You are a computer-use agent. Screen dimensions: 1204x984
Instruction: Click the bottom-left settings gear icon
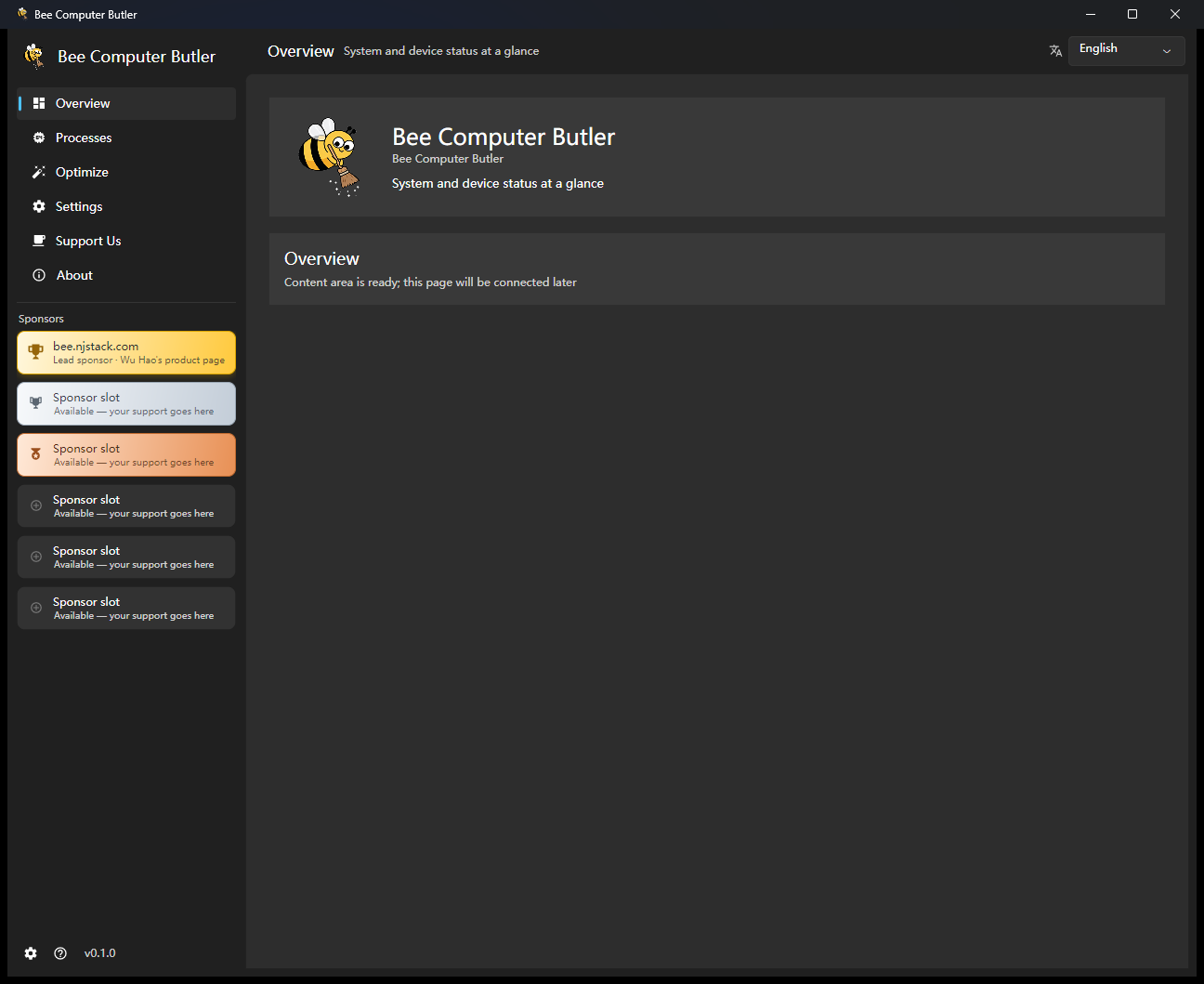coord(31,953)
